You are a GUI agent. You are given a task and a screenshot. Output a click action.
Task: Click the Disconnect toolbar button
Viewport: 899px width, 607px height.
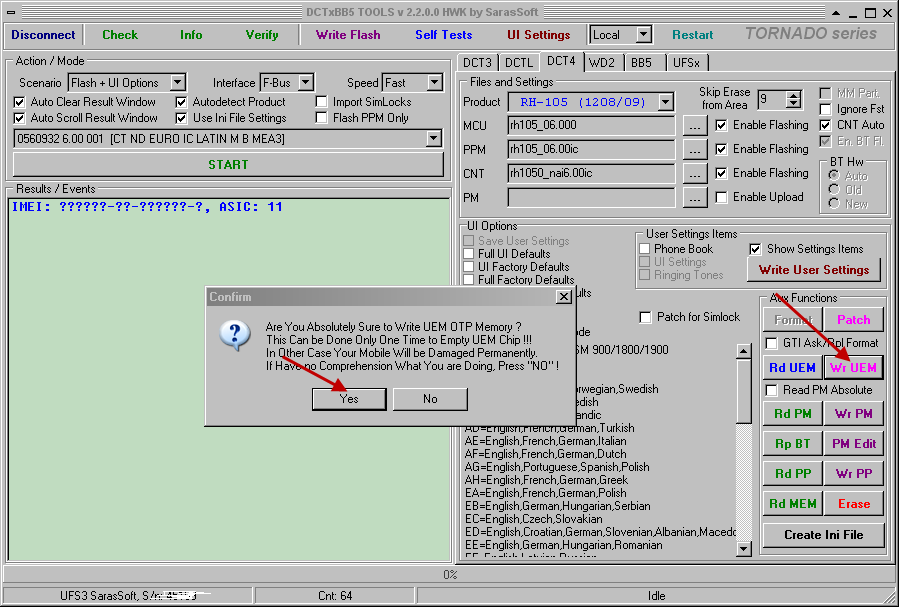coord(43,34)
